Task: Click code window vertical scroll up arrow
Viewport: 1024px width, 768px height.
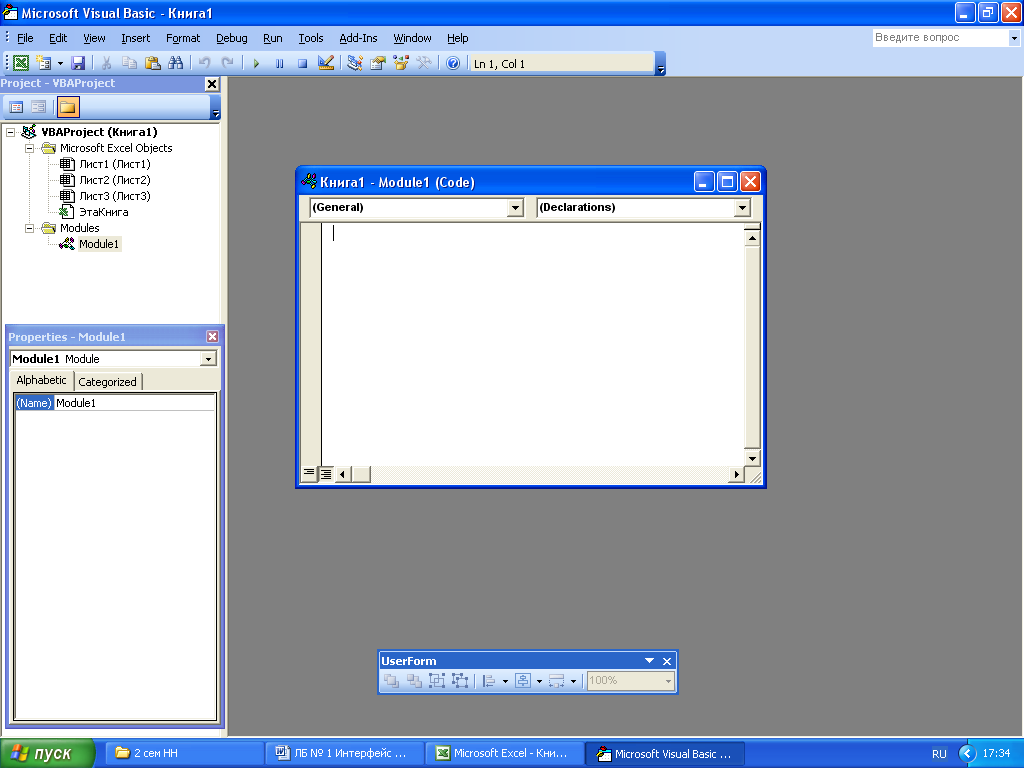Action: point(752,238)
